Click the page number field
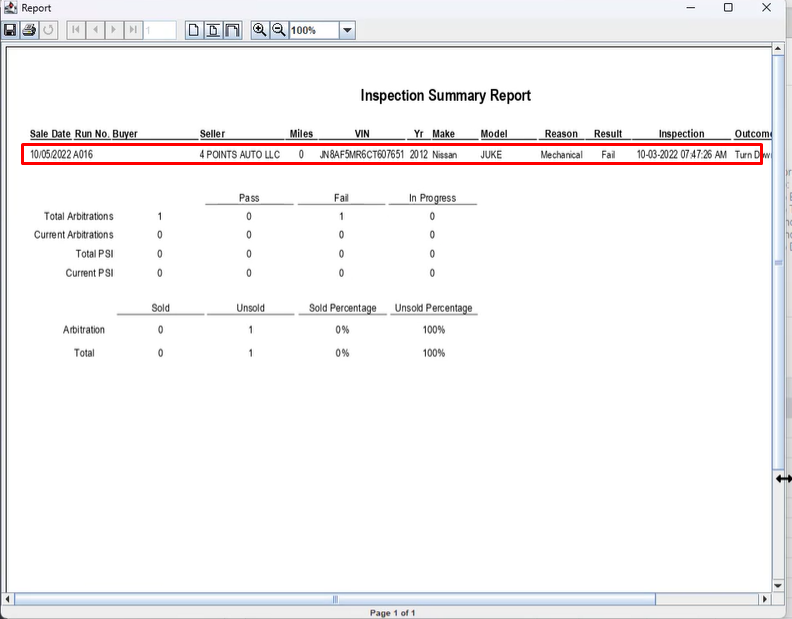This screenshot has height=619, width=792. click(160, 31)
